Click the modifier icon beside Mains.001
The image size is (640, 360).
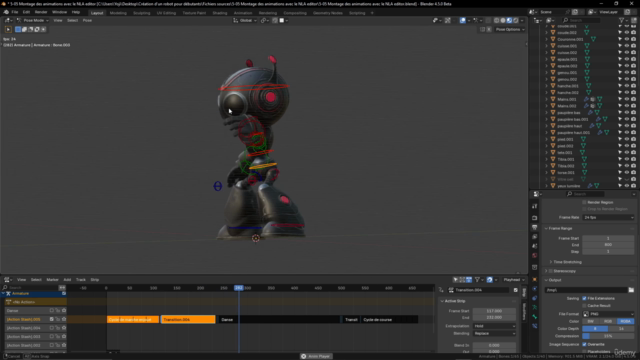(x=586, y=99)
